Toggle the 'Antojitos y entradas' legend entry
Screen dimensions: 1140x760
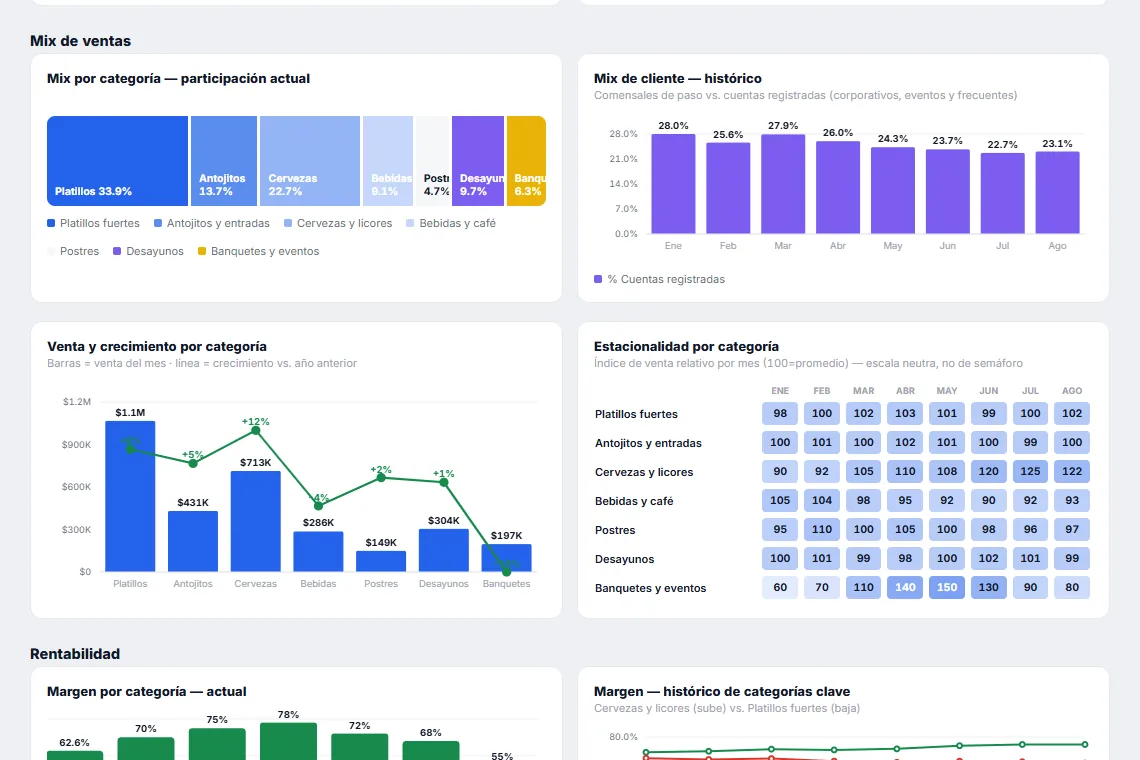coord(212,223)
